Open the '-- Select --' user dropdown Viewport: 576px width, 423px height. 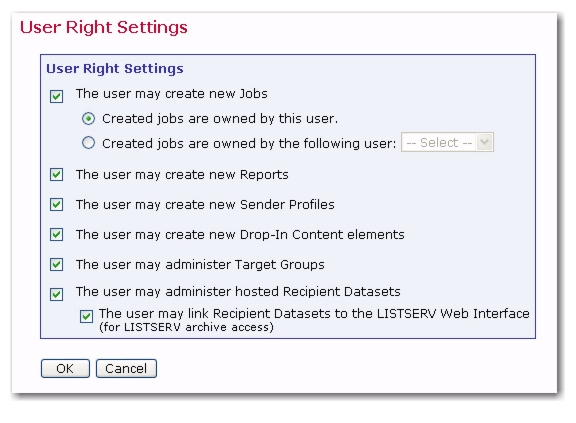tap(447, 142)
